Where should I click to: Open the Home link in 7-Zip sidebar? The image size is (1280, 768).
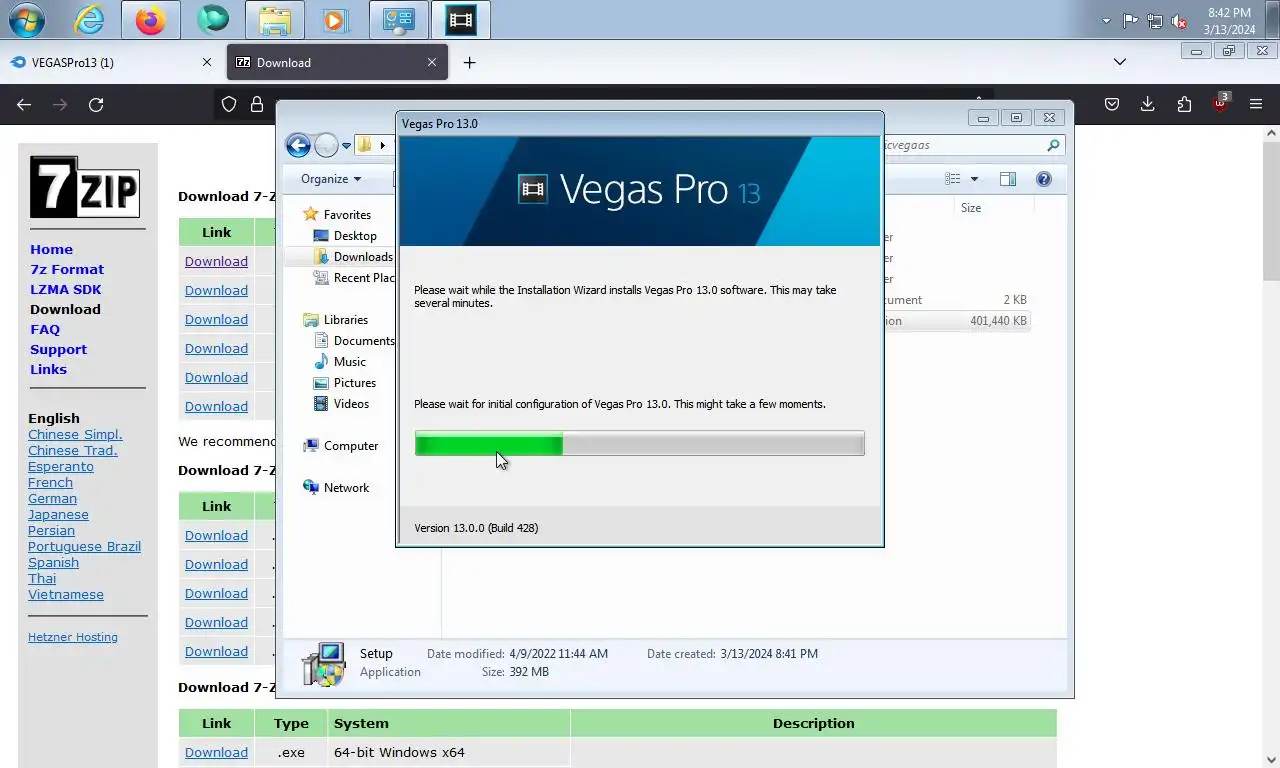(51, 249)
